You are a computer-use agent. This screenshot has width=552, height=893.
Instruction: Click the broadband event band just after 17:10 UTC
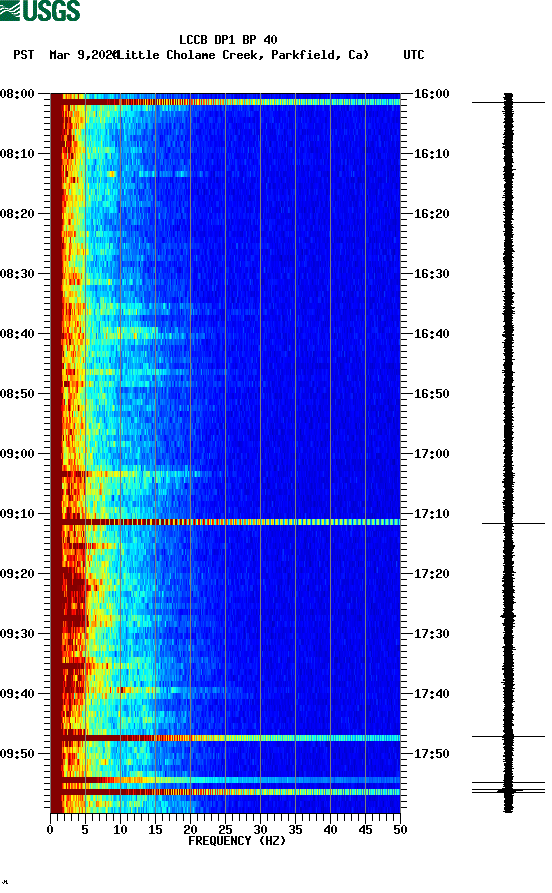(x=226, y=522)
